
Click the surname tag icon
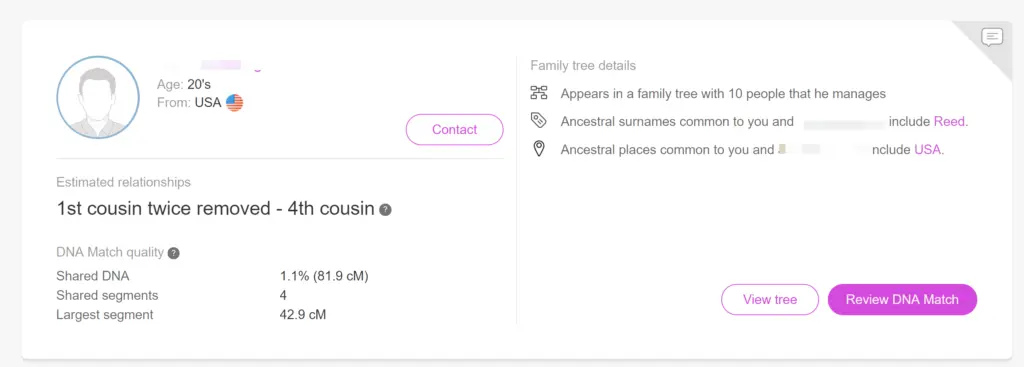tap(539, 121)
